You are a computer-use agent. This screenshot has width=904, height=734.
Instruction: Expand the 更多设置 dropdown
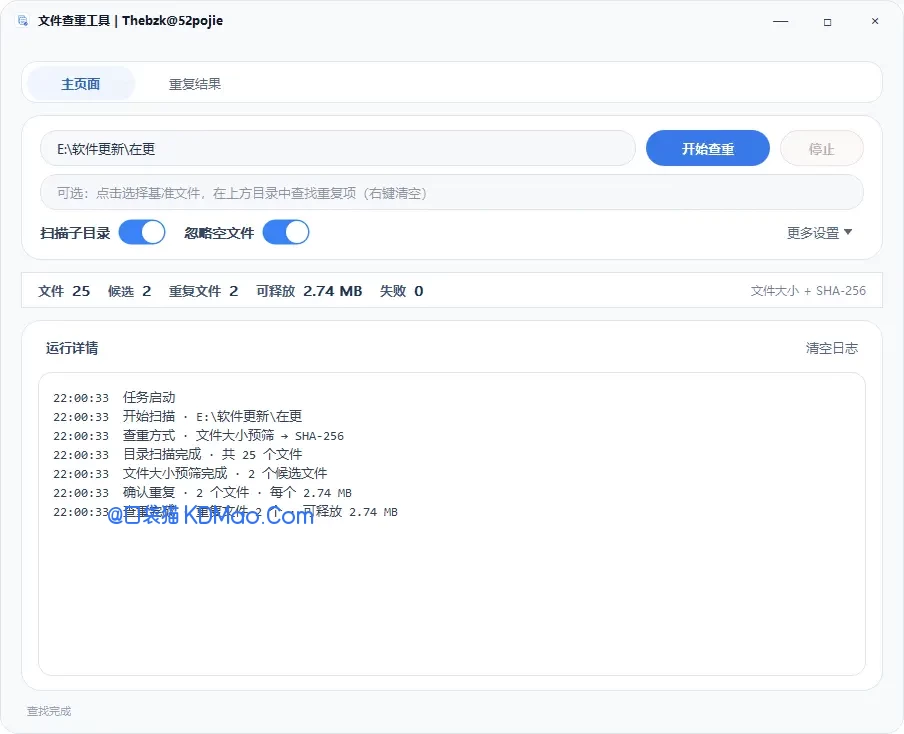point(819,233)
